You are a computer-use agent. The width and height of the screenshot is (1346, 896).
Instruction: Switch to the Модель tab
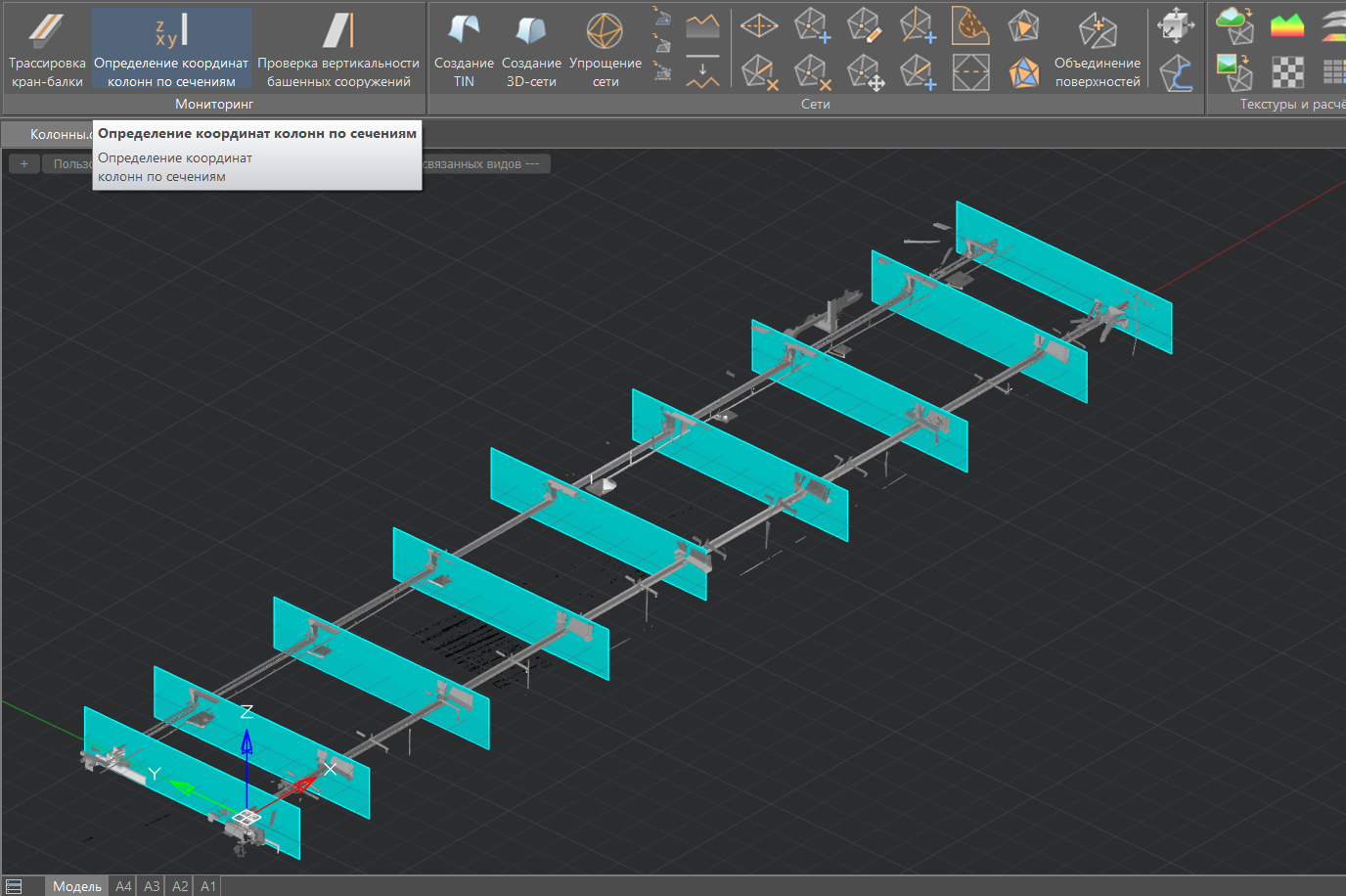pyautogui.click(x=76, y=886)
